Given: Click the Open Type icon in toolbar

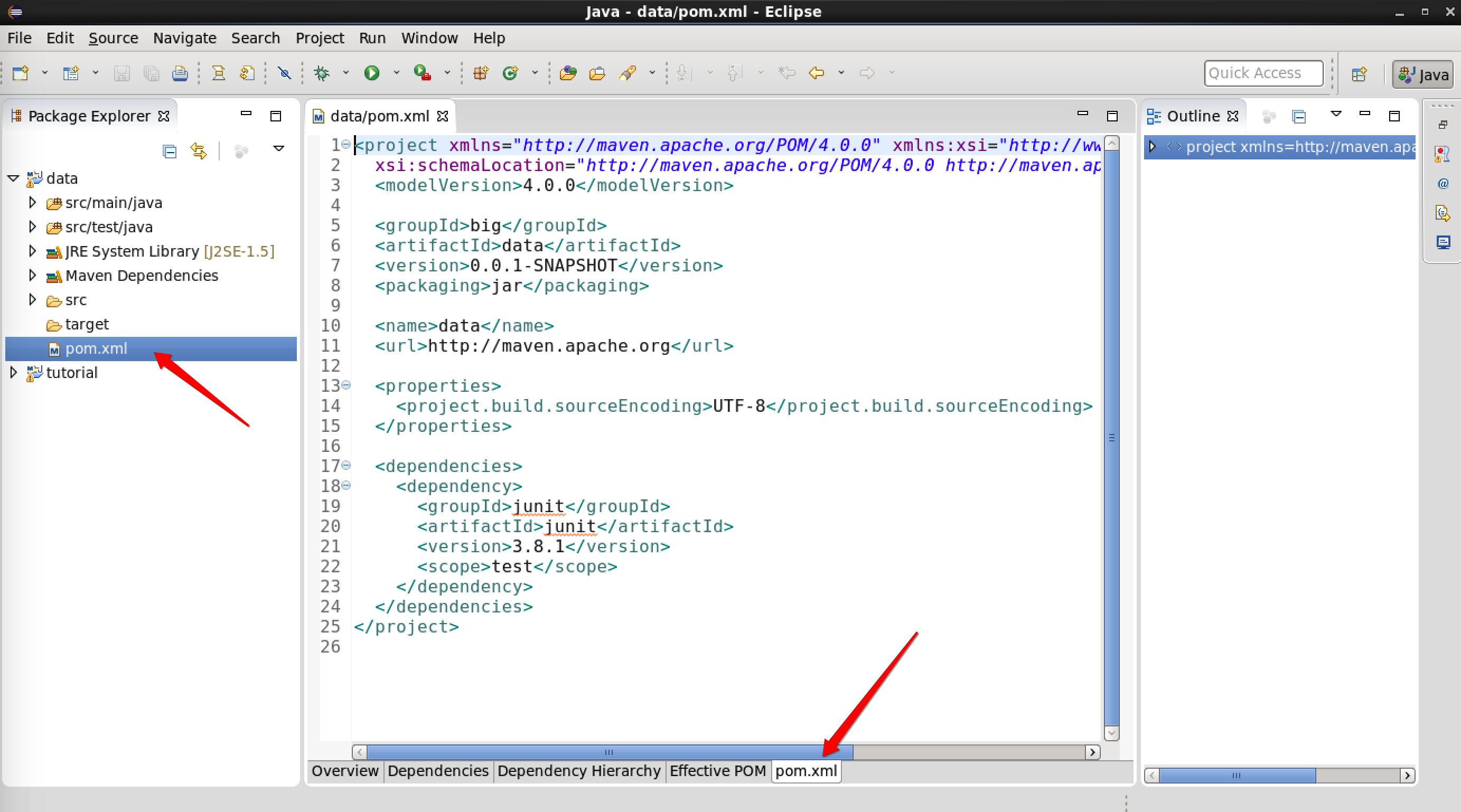Looking at the screenshot, I should tap(568, 72).
